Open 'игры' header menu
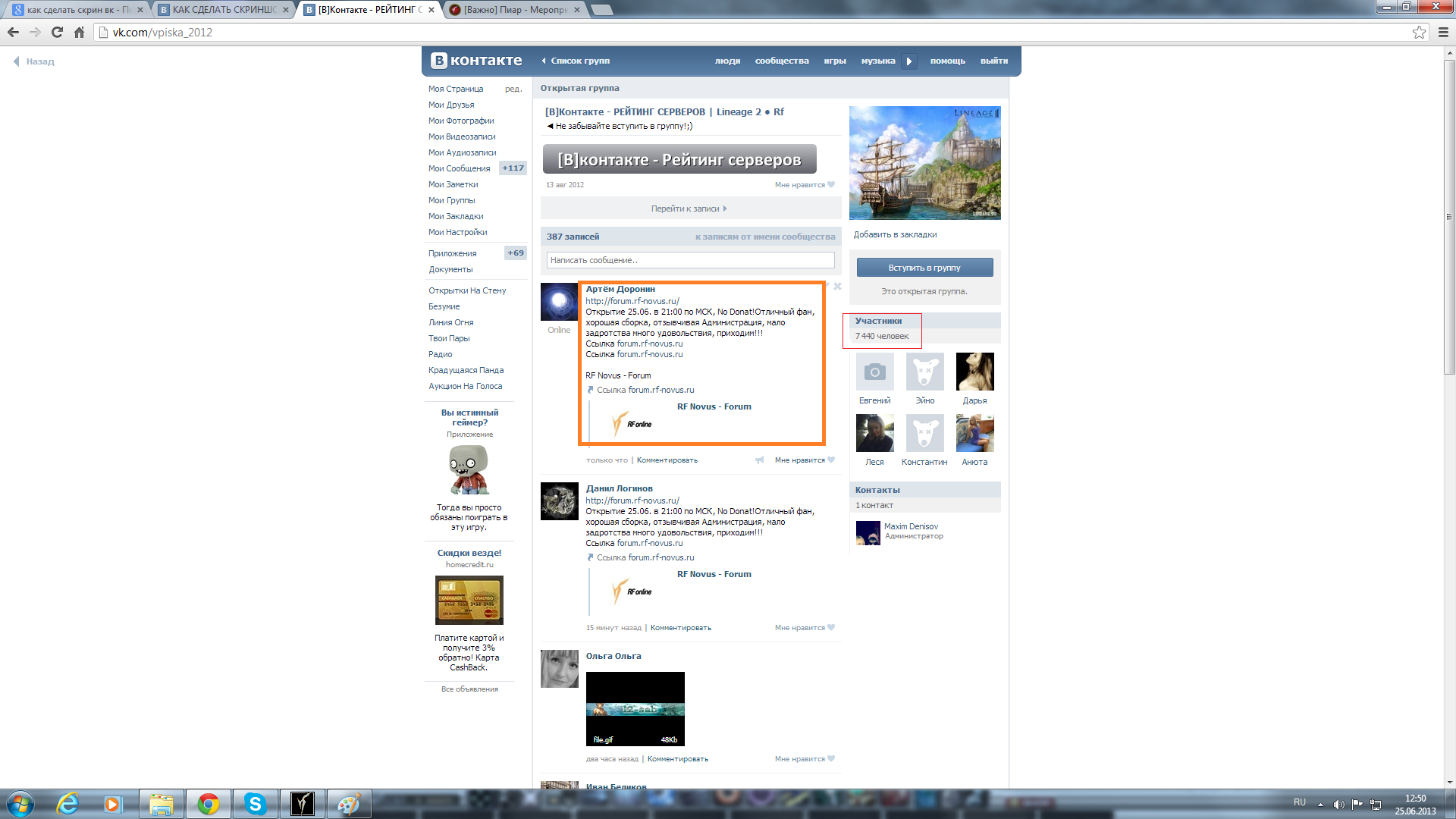1456x819 pixels. (x=835, y=61)
